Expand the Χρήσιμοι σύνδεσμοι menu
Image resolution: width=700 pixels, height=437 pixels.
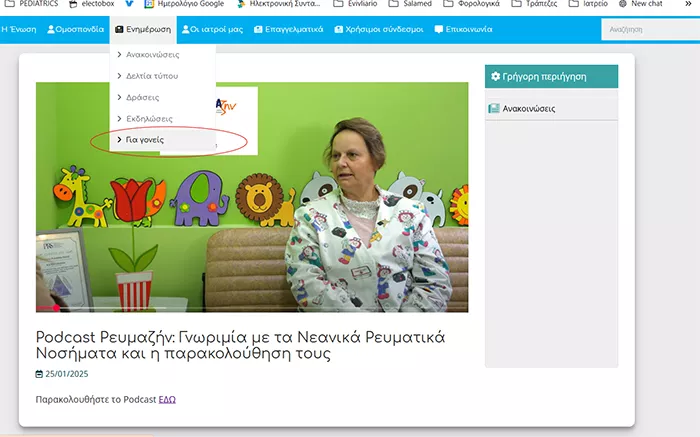pos(379,29)
